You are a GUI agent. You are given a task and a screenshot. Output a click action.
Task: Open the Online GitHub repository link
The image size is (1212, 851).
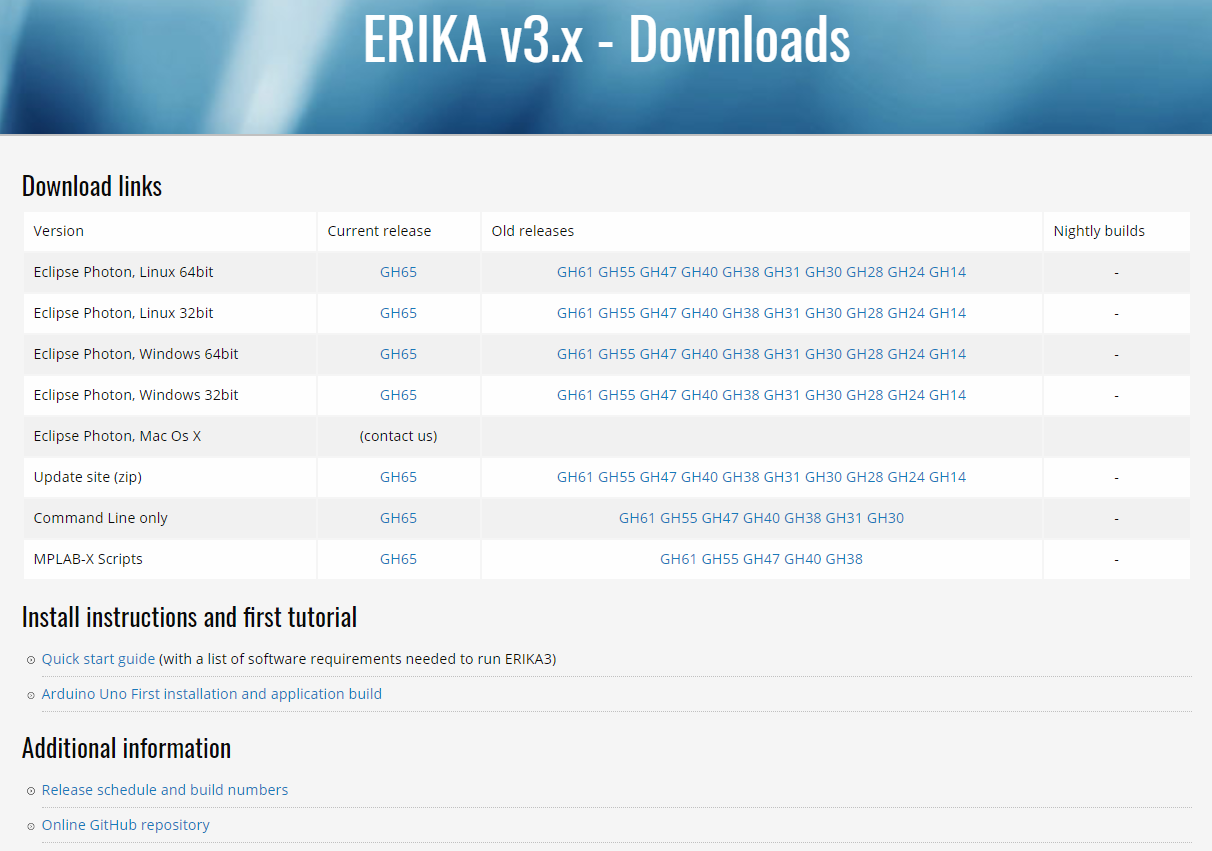(126, 825)
